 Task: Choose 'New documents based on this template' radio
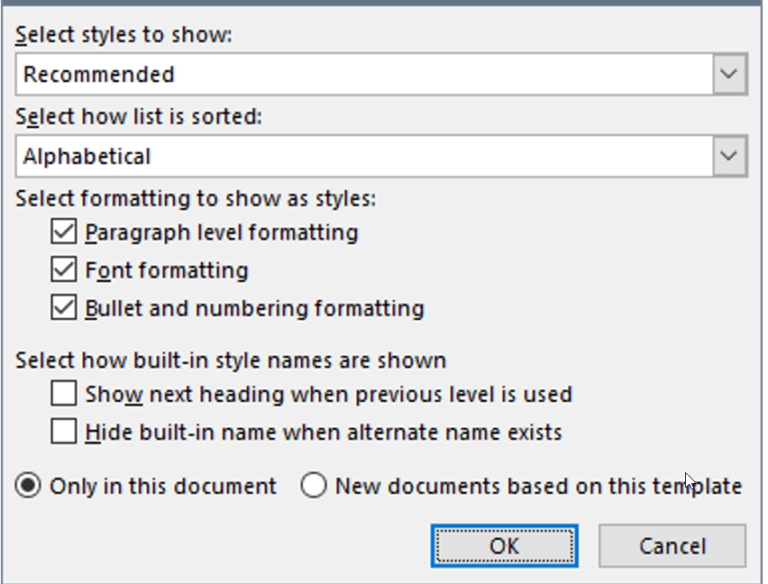pyautogui.click(x=313, y=486)
